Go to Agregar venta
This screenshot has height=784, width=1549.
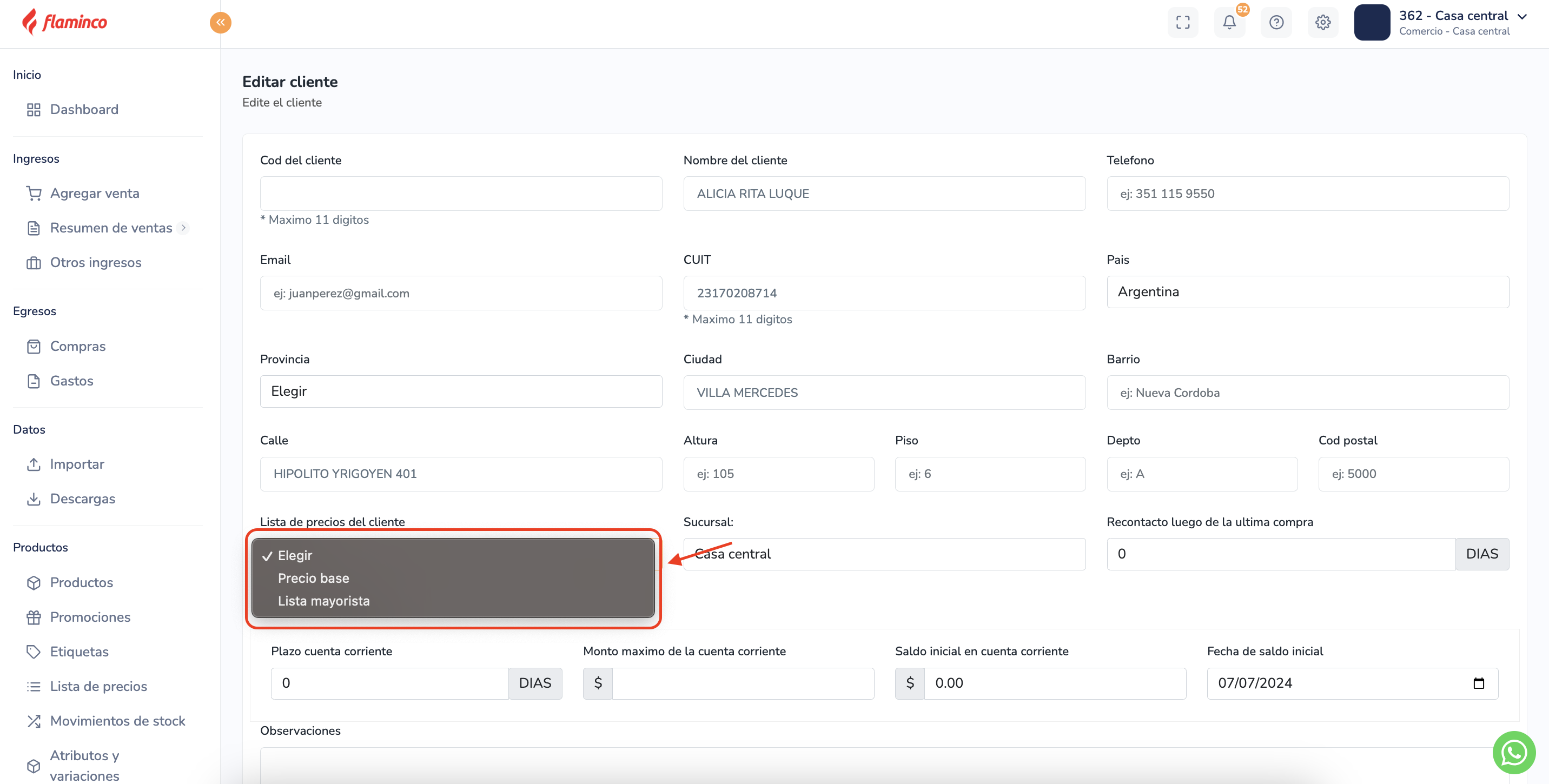(95, 193)
